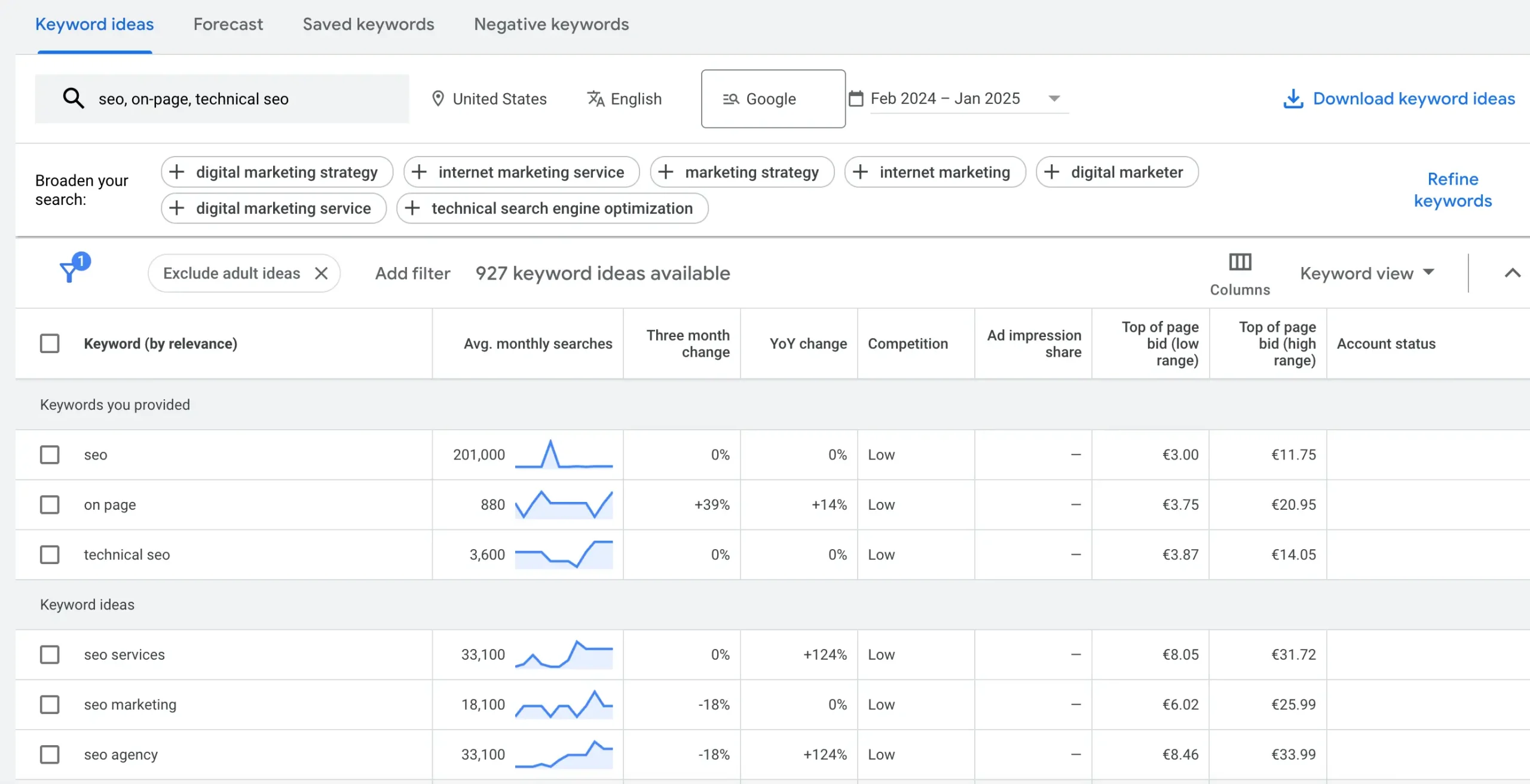Check the seo keyword checkbox
Image resolution: width=1530 pixels, height=784 pixels.
point(50,455)
